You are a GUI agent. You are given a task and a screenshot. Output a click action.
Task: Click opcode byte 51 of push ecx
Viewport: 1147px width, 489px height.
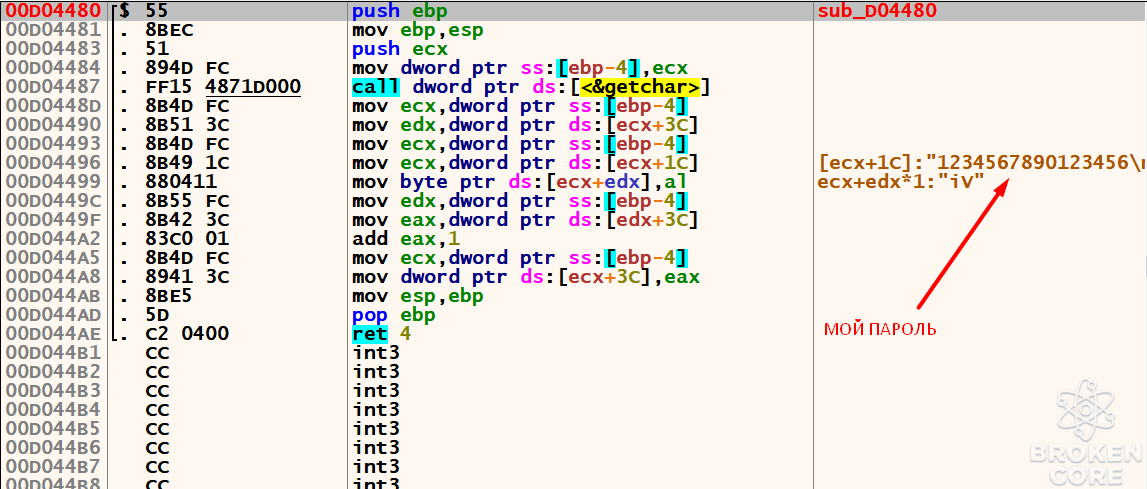[157, 50]
